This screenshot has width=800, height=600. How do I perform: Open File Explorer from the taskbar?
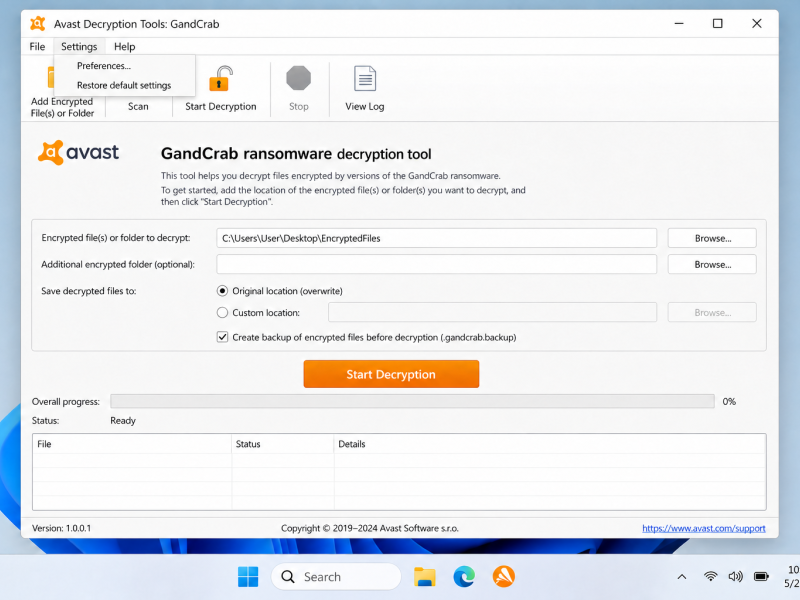424,577
